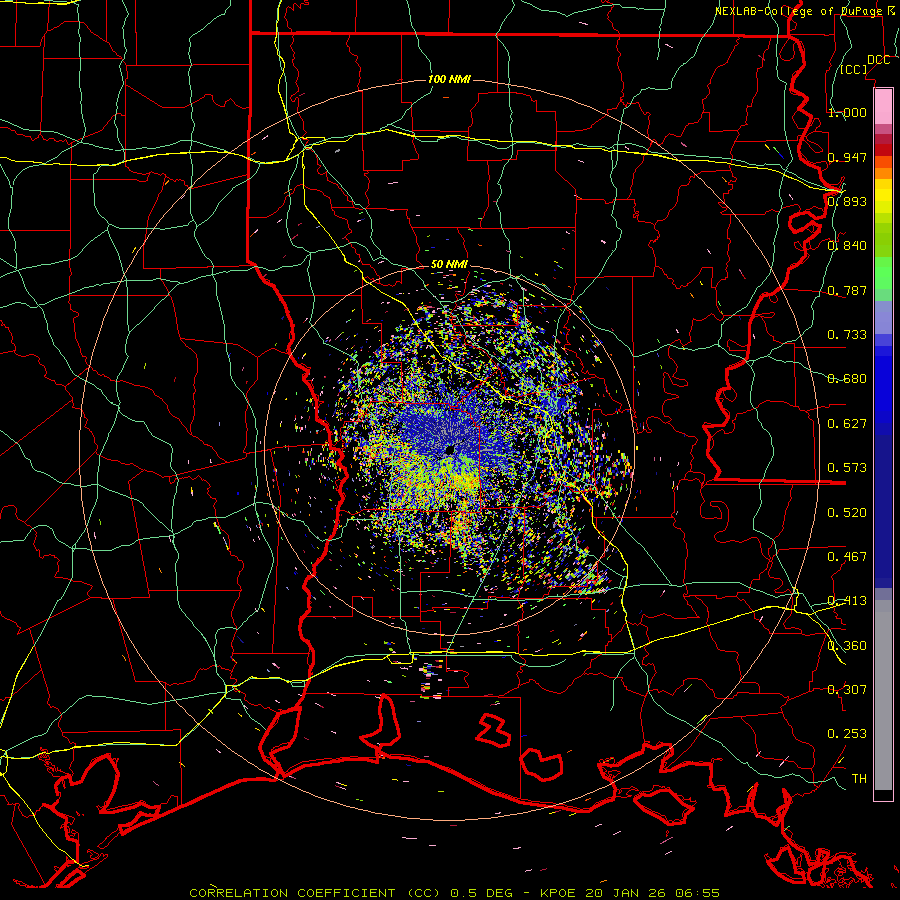
Task: Select the 0.627 legend value
Action: tap(847, 424)
